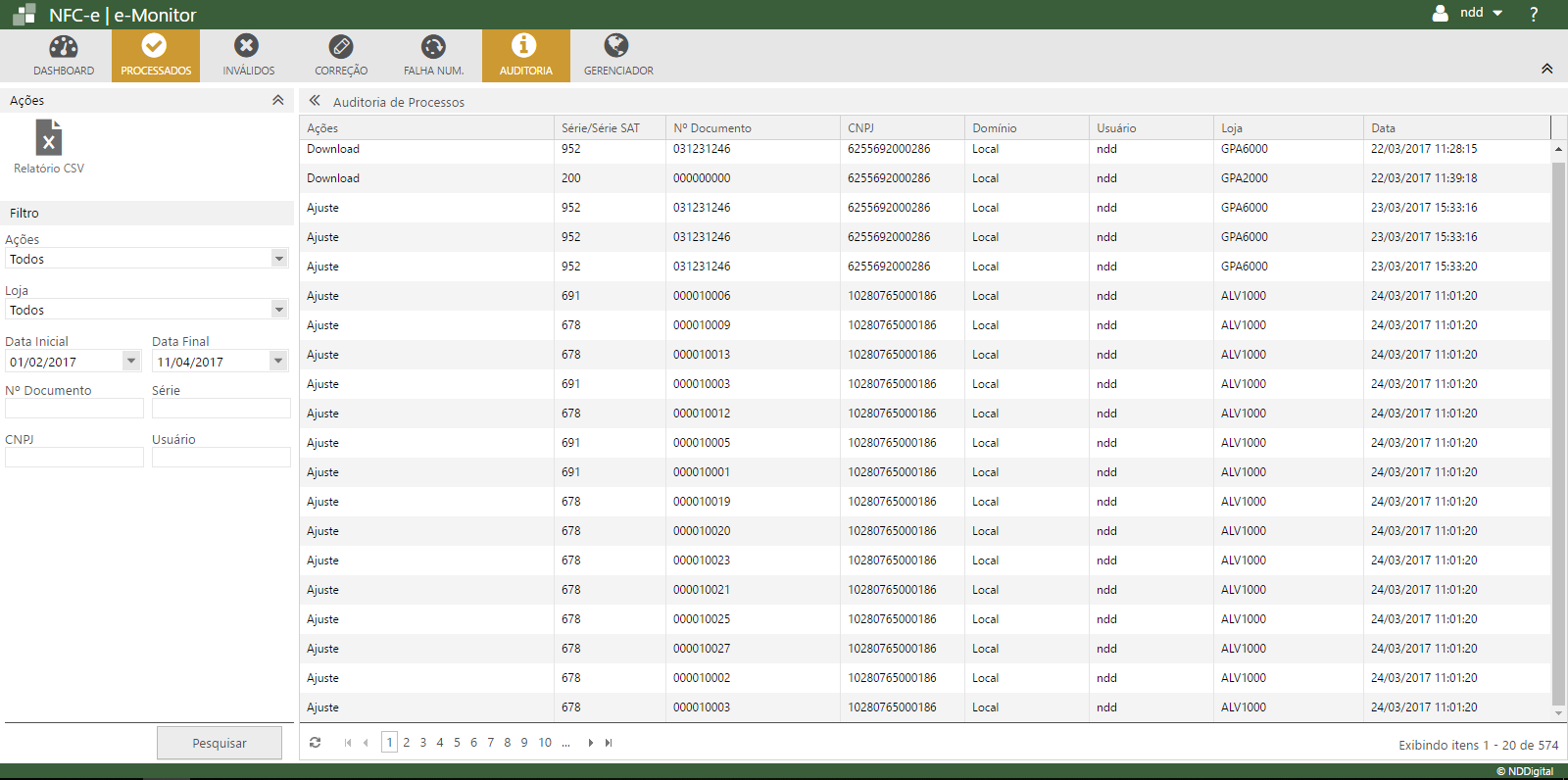Screen dimensions: 1568x780
Task: Go to the Inválidos section
Action: click(x=248, y=56)
